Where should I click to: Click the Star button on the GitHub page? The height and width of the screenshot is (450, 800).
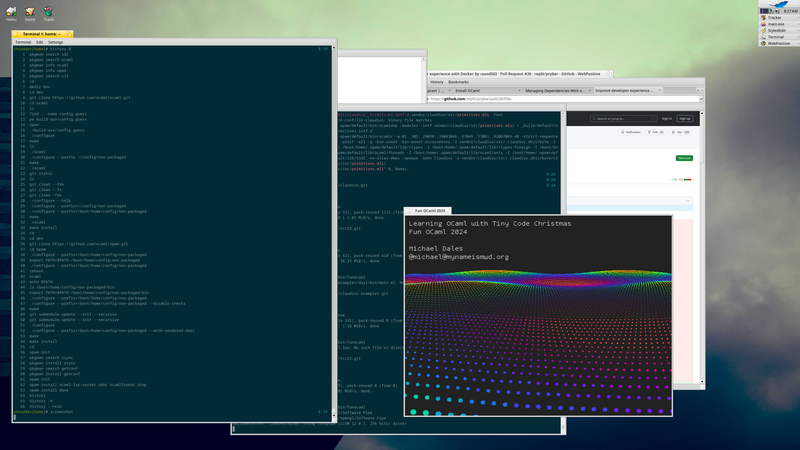tap(682, 132)
